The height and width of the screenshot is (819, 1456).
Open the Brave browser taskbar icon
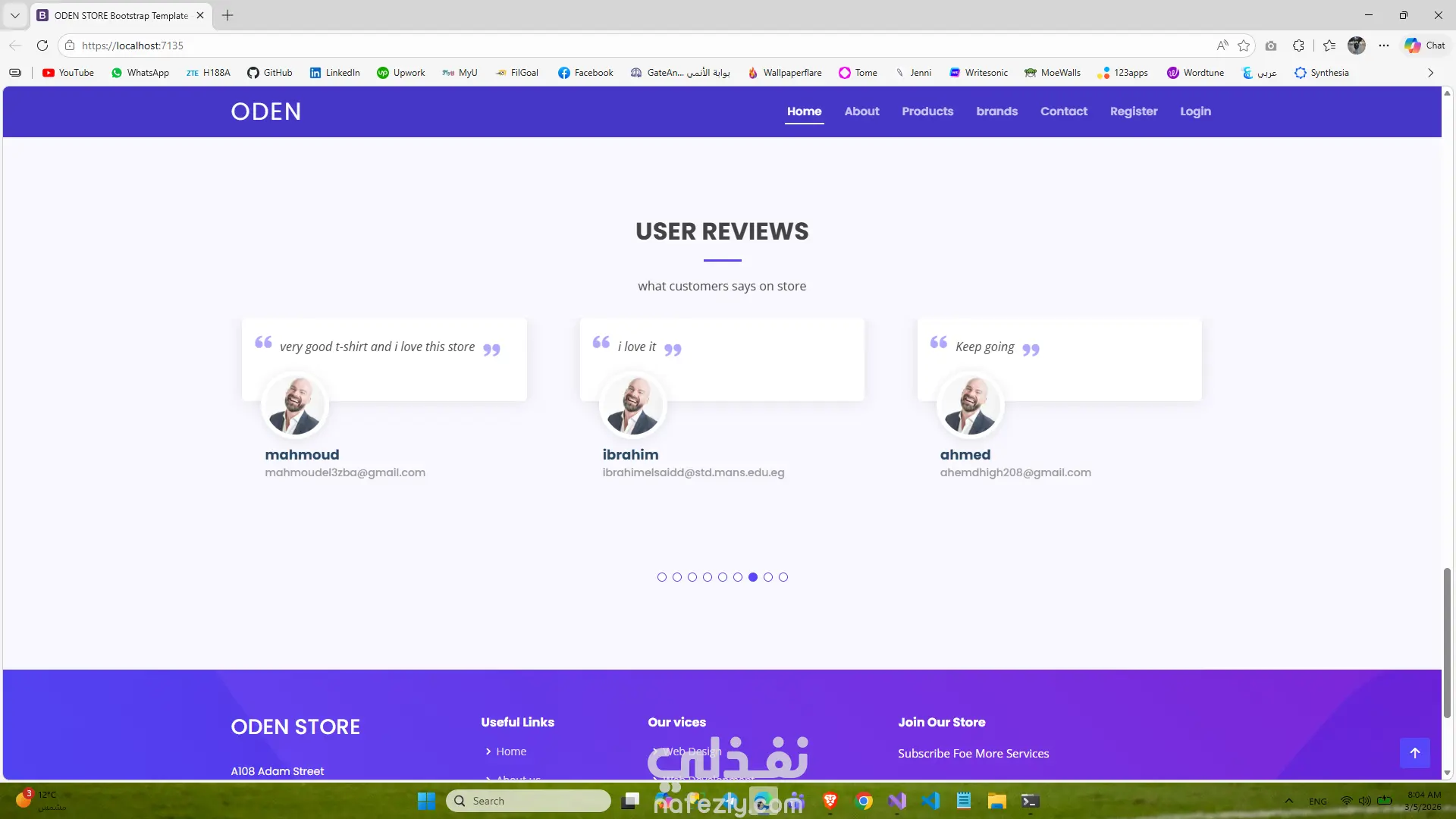[830, 801]
